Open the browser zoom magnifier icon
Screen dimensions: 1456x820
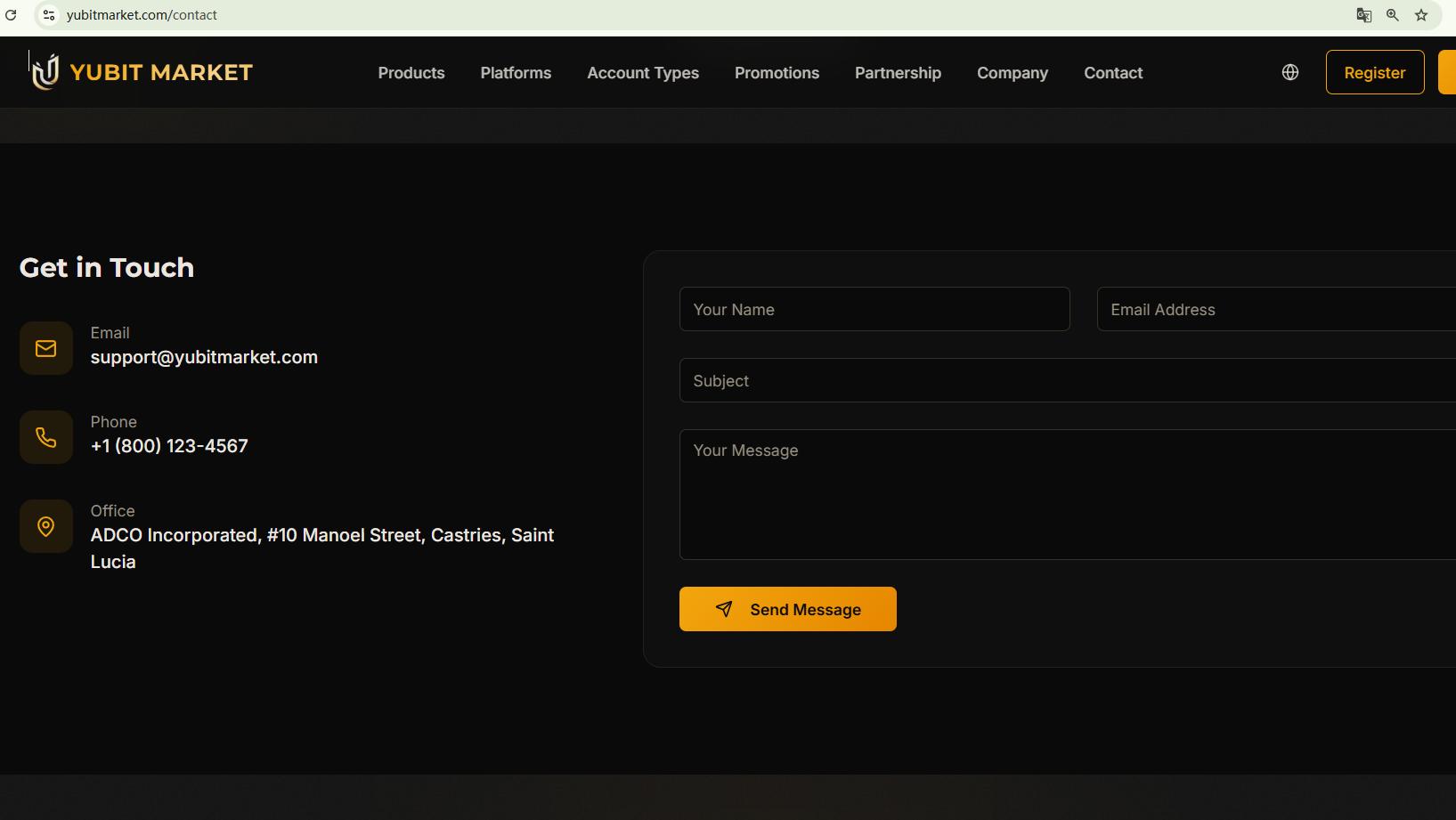click(x=1393, y=15)
